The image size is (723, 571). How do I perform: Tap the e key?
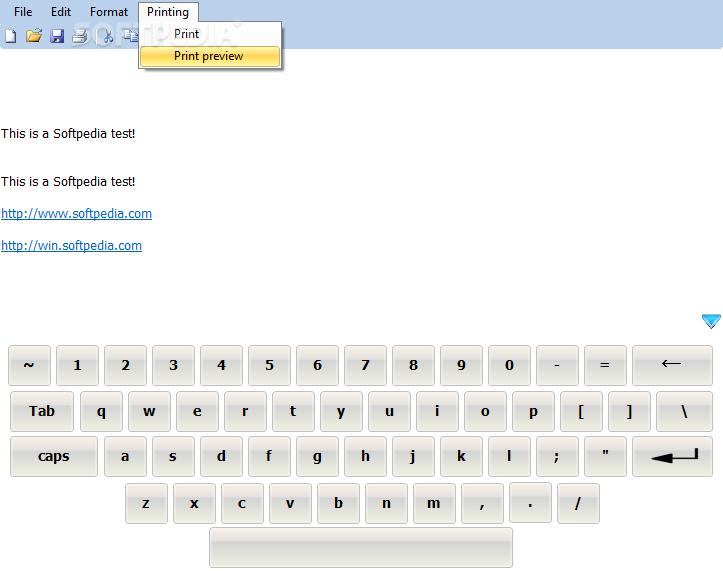click(x=197, y=411)
